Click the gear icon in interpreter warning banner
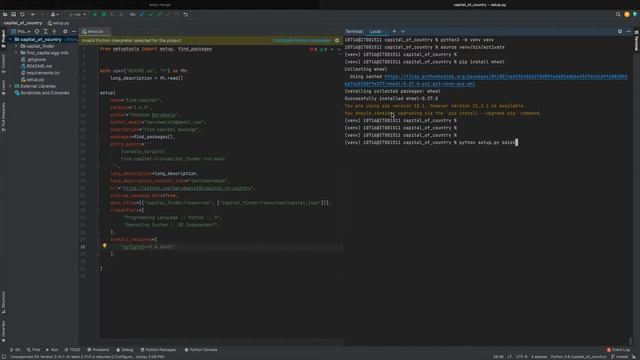 pos(337,40)
